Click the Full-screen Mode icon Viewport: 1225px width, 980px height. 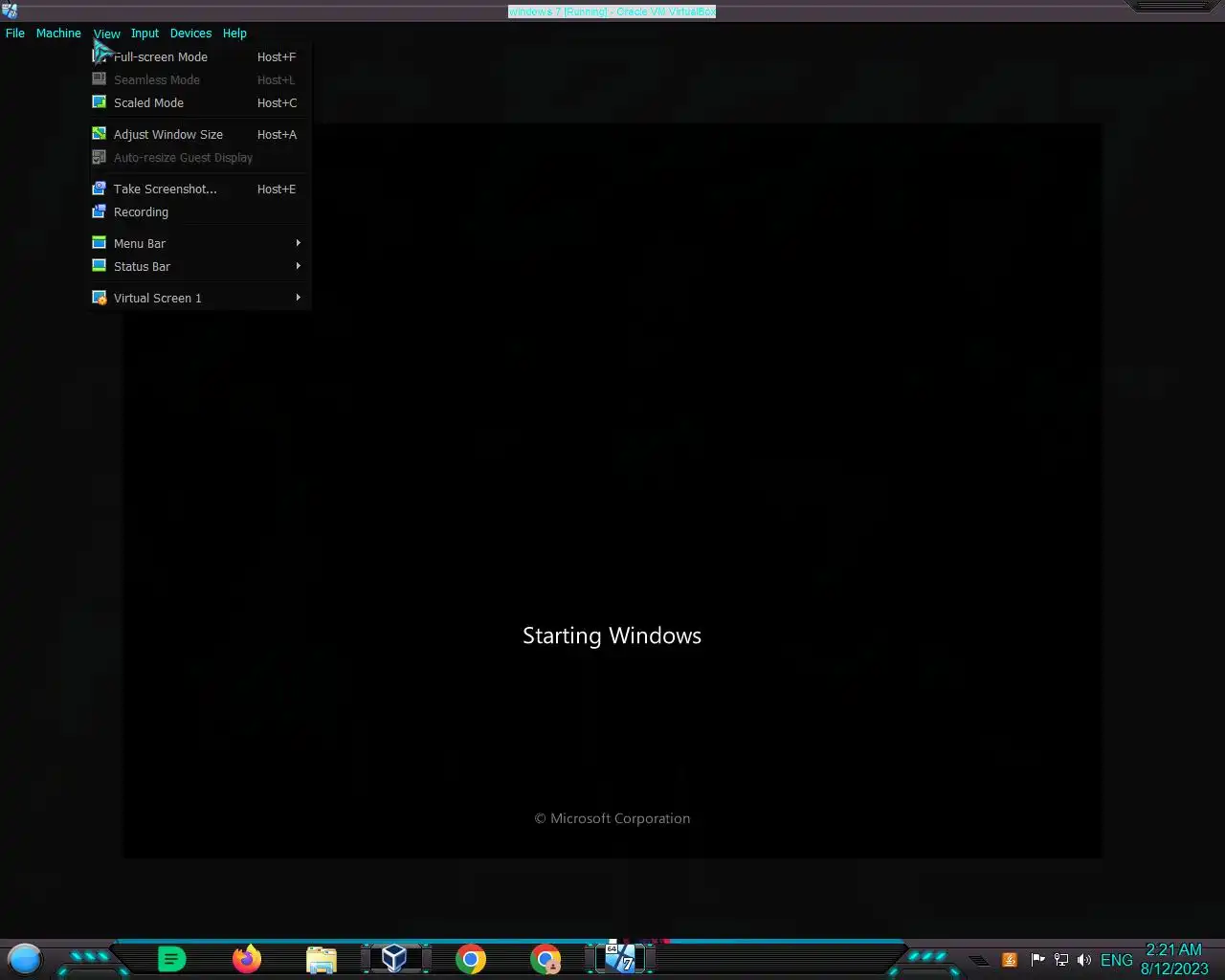[x=99, y=56]
